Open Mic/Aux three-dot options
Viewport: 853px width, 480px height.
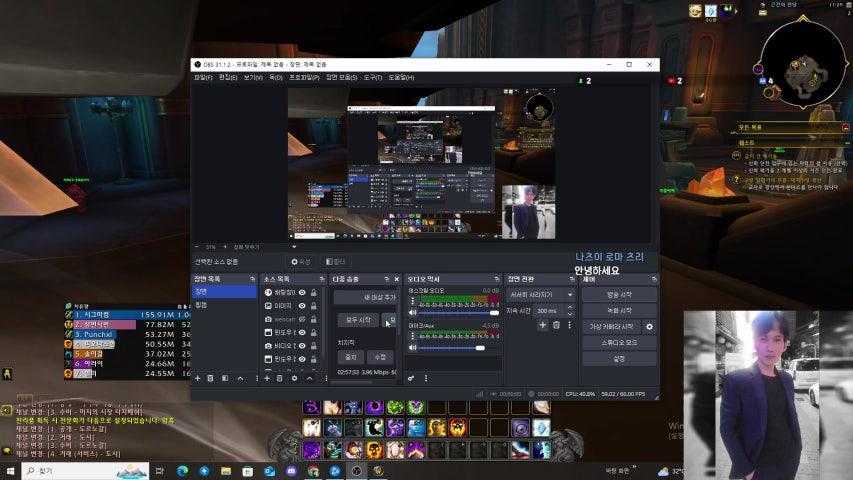pos(412,336)
